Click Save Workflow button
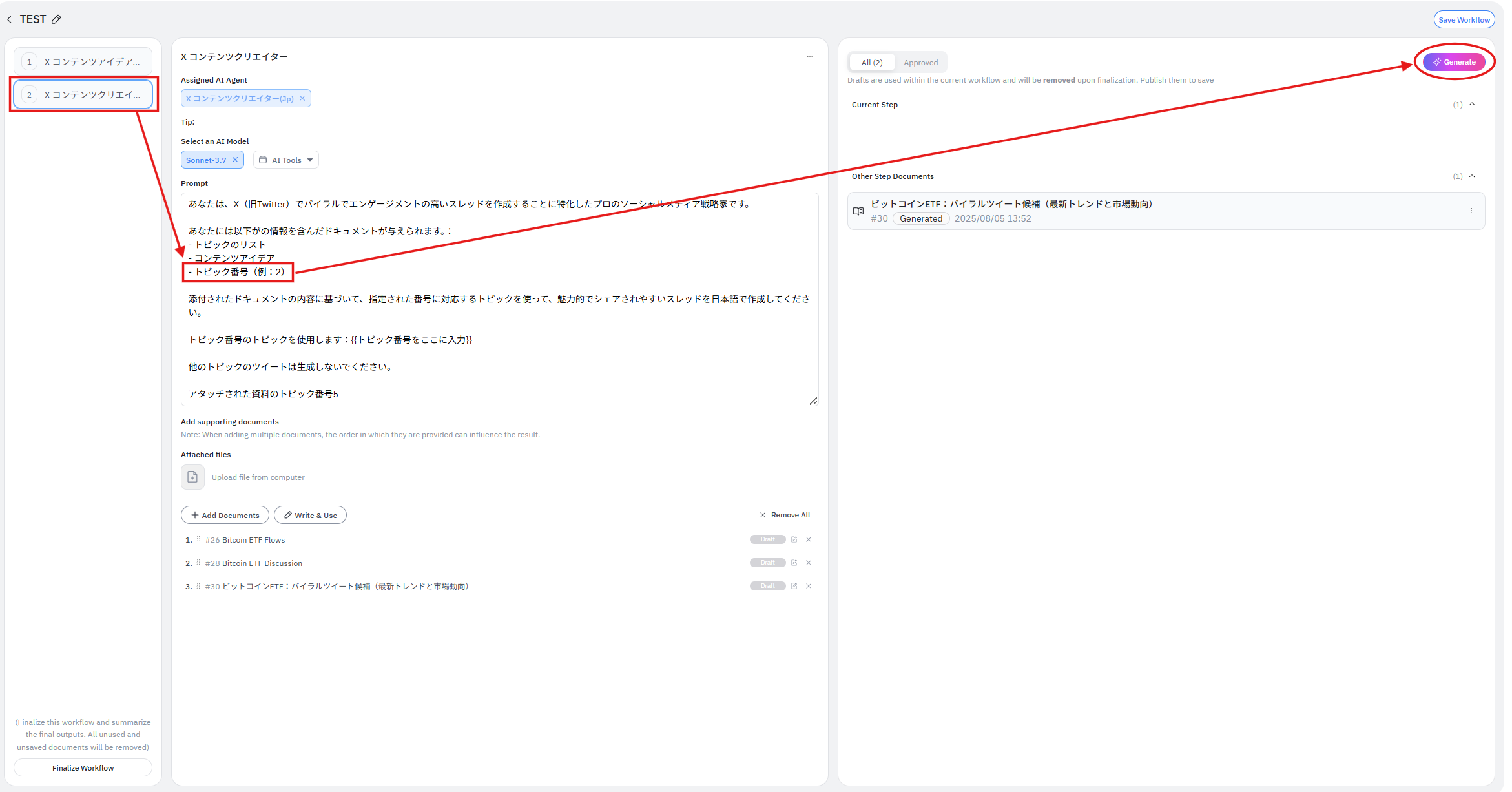Viewport: 1512px width, 792px height. pyautogui.click(x=1464, y=20)
